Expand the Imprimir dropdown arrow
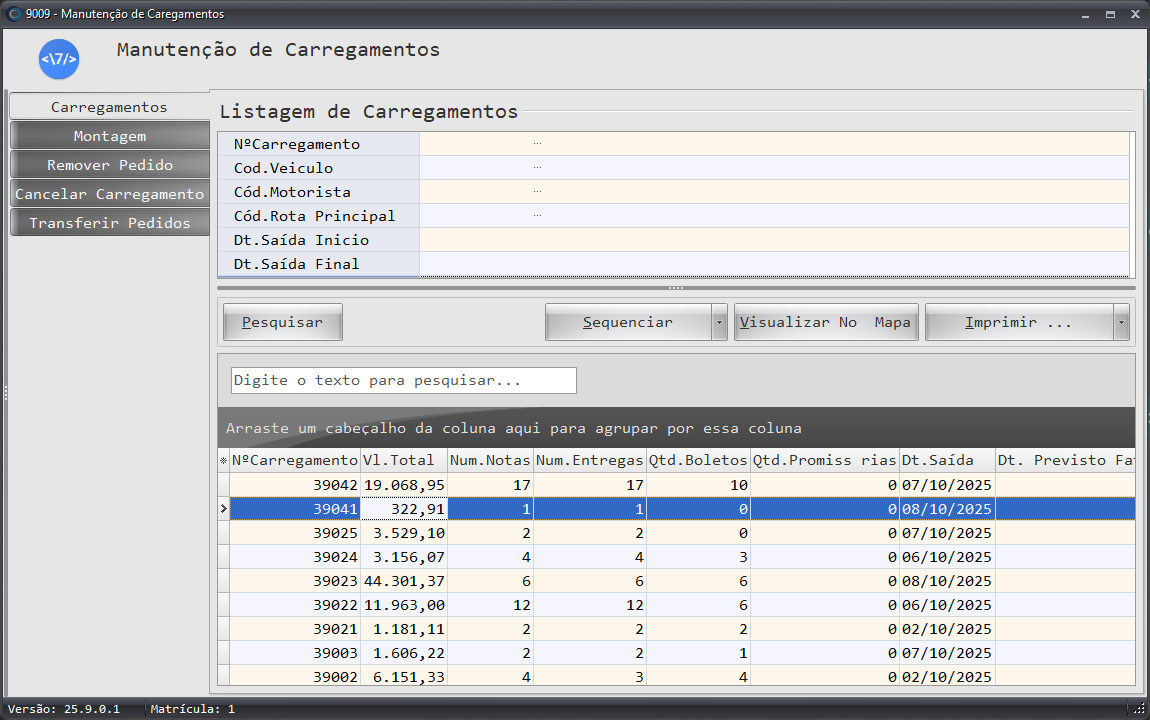1150x720 pixels. click(1121, 323)
